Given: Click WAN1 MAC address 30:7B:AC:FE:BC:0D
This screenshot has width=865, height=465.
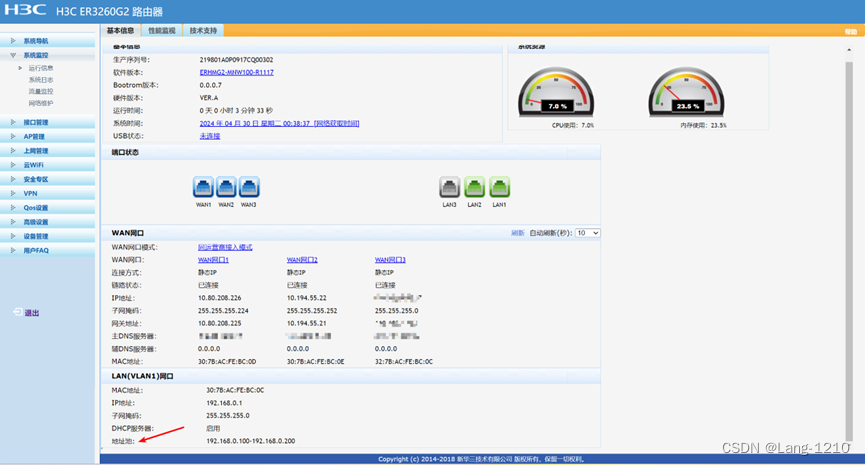Looking at the screenshot, I should click(227, 362).
